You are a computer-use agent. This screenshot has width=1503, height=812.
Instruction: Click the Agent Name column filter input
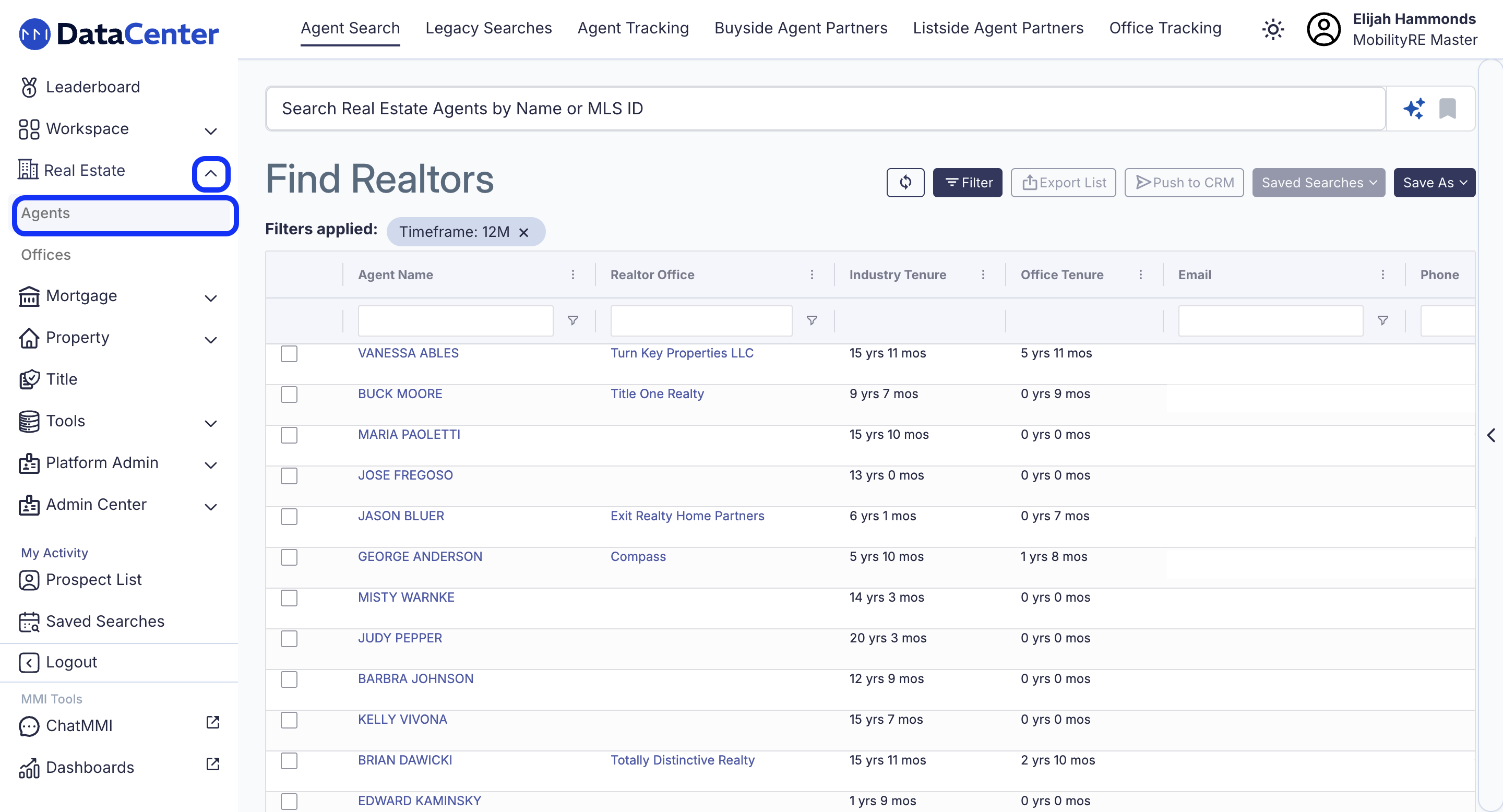point(455,320)
